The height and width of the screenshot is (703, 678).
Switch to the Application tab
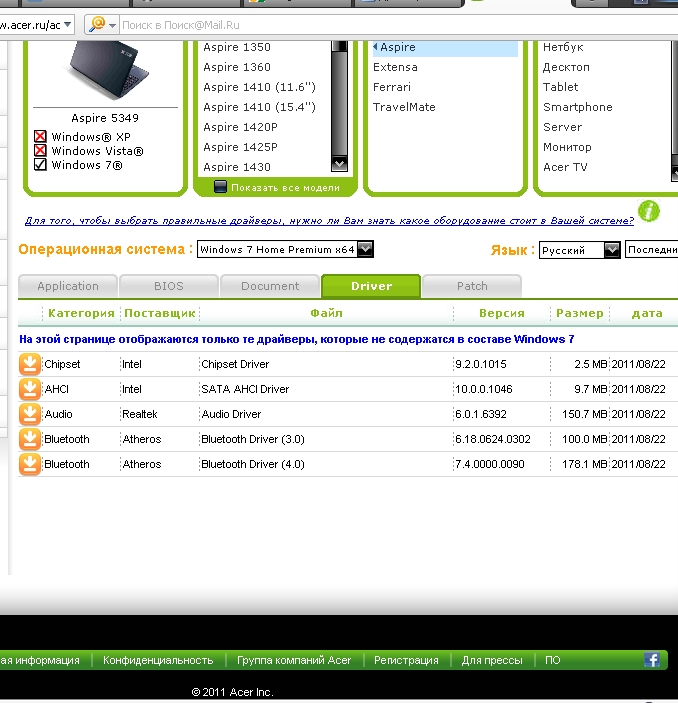pos(68,286)
